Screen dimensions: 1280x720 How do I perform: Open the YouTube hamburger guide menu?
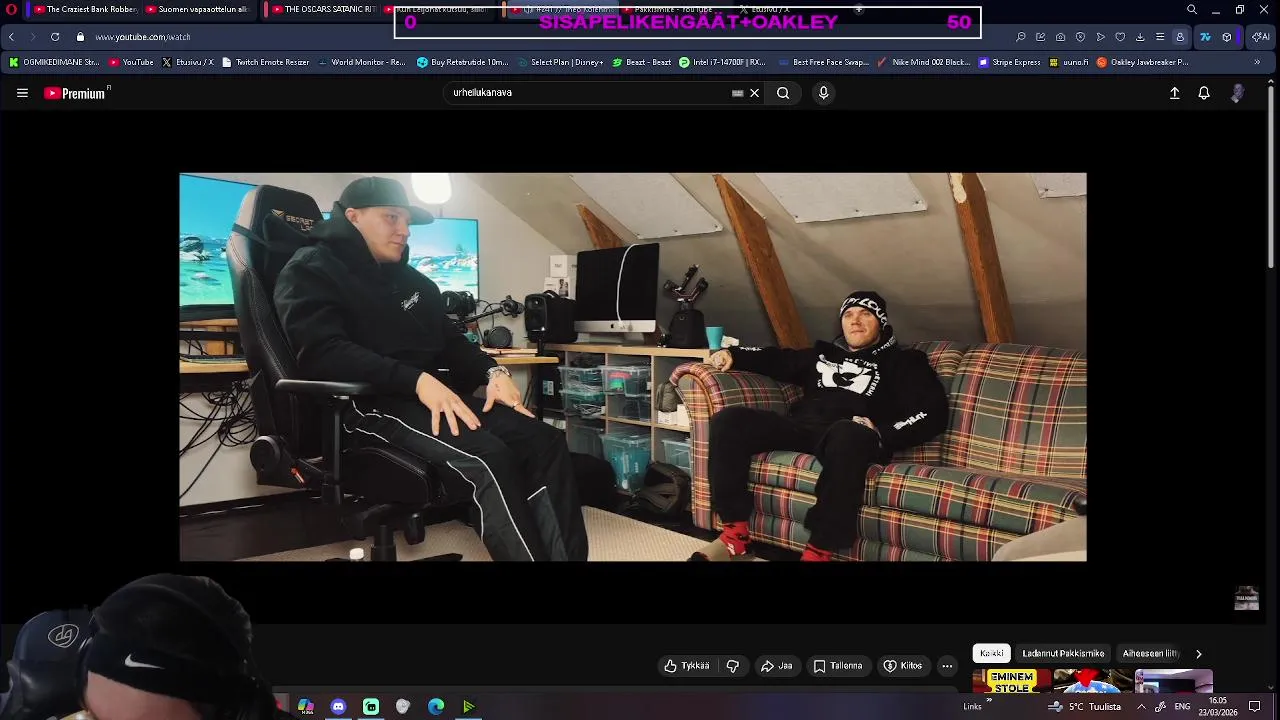click(x=22, y=93)
